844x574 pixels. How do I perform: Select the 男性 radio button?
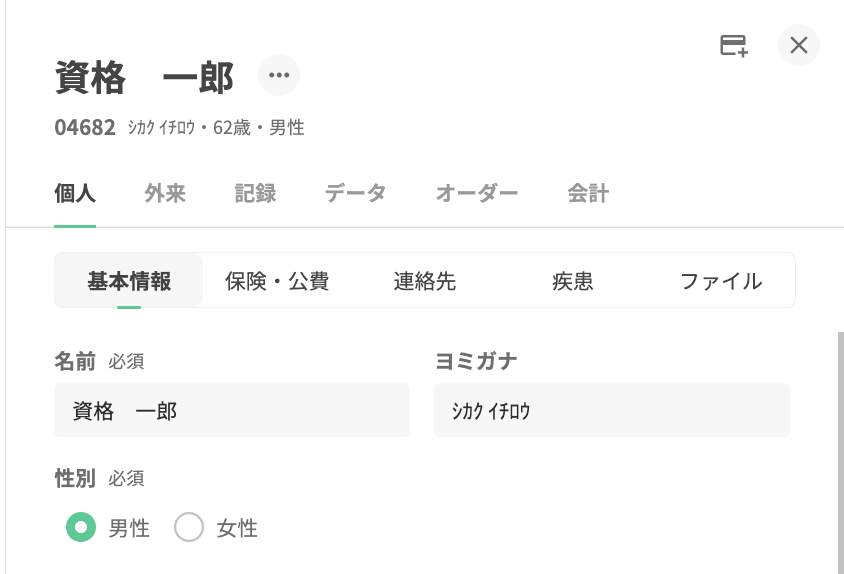(x=81, y=527)
